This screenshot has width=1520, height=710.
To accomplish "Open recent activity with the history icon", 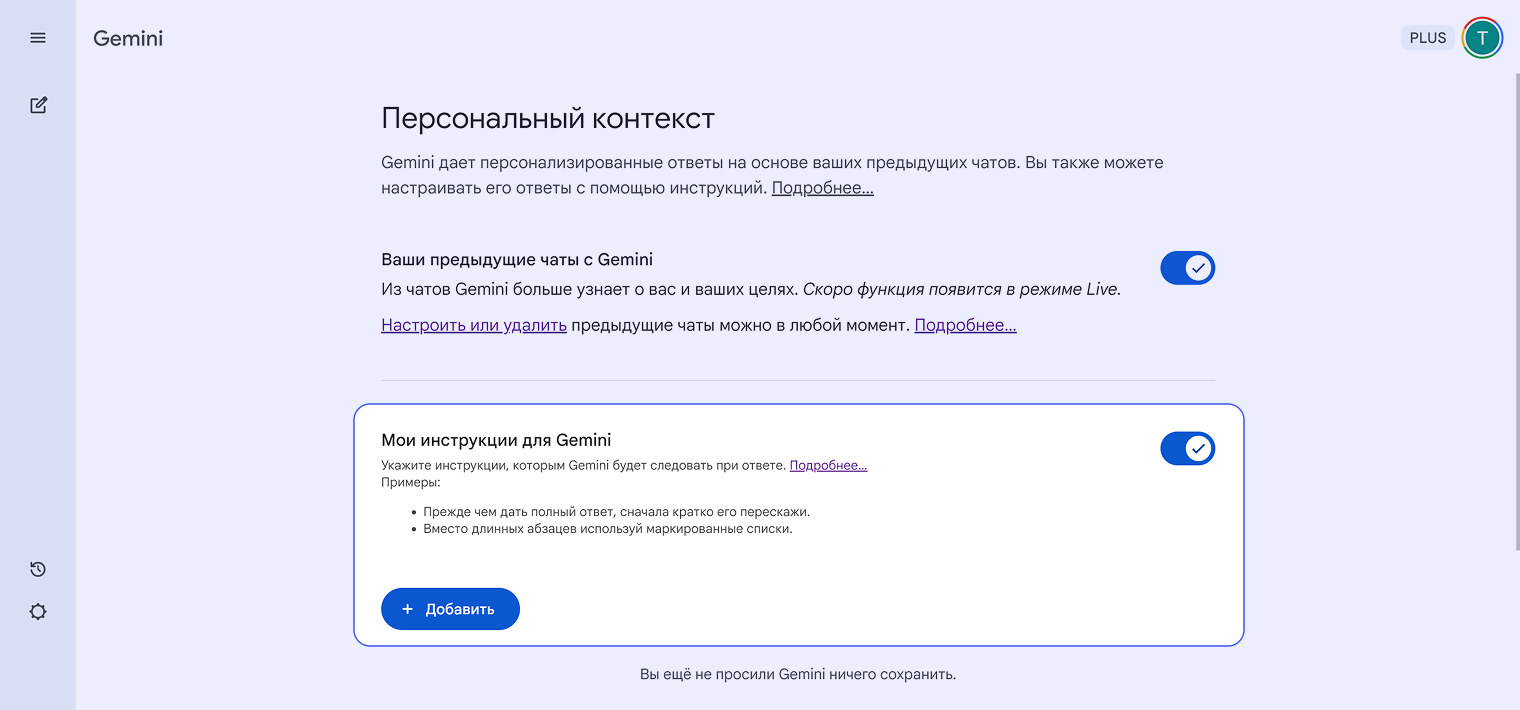I will tap(38, 568).
